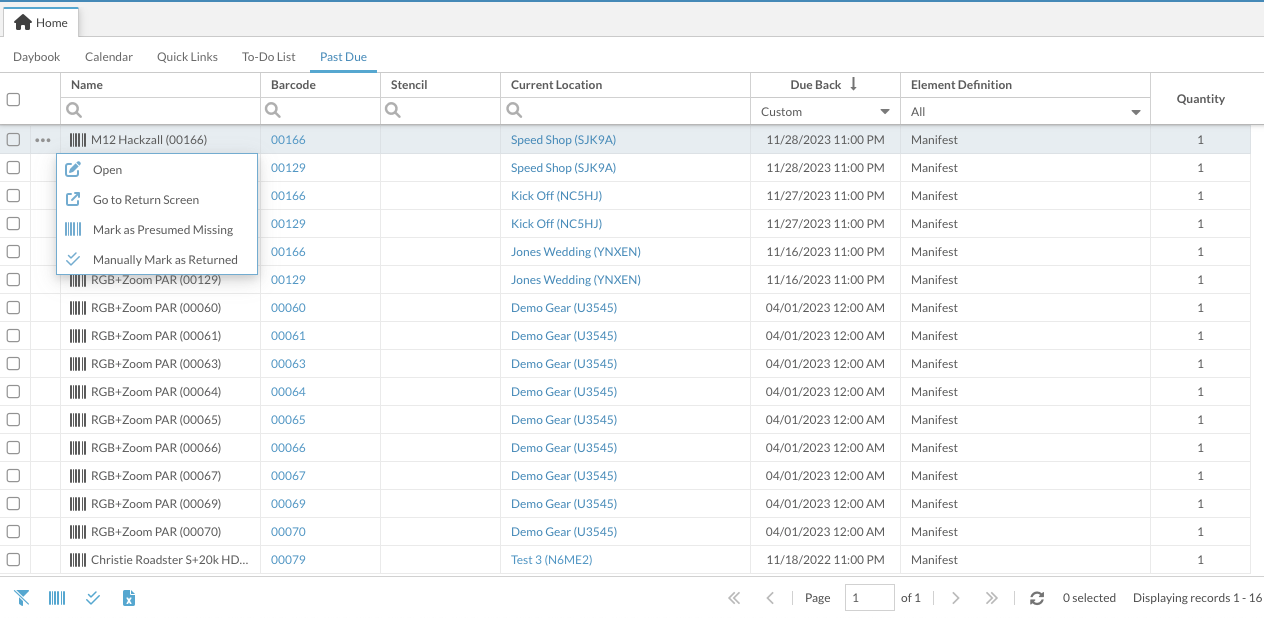Click the page number input box

(x=869, y=598)
